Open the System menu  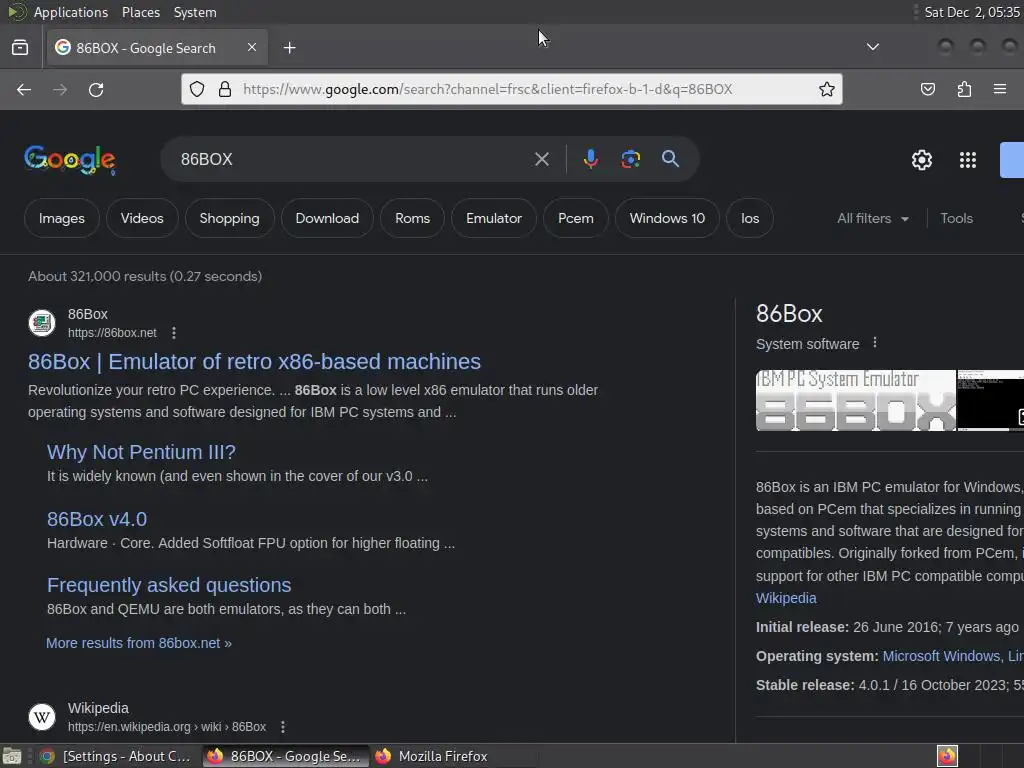click(195, 12)
